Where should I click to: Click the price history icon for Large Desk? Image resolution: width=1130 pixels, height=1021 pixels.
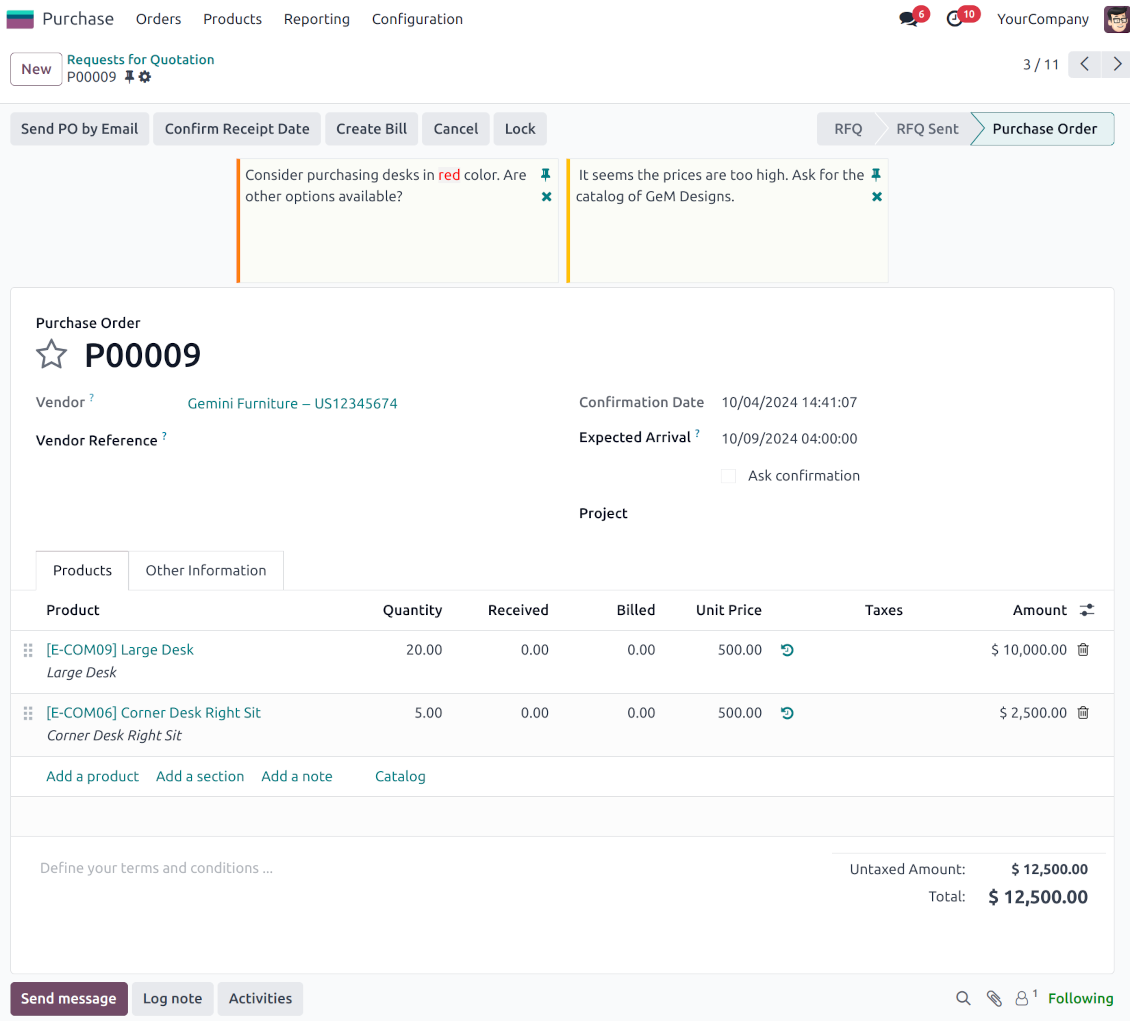(787, 650)
